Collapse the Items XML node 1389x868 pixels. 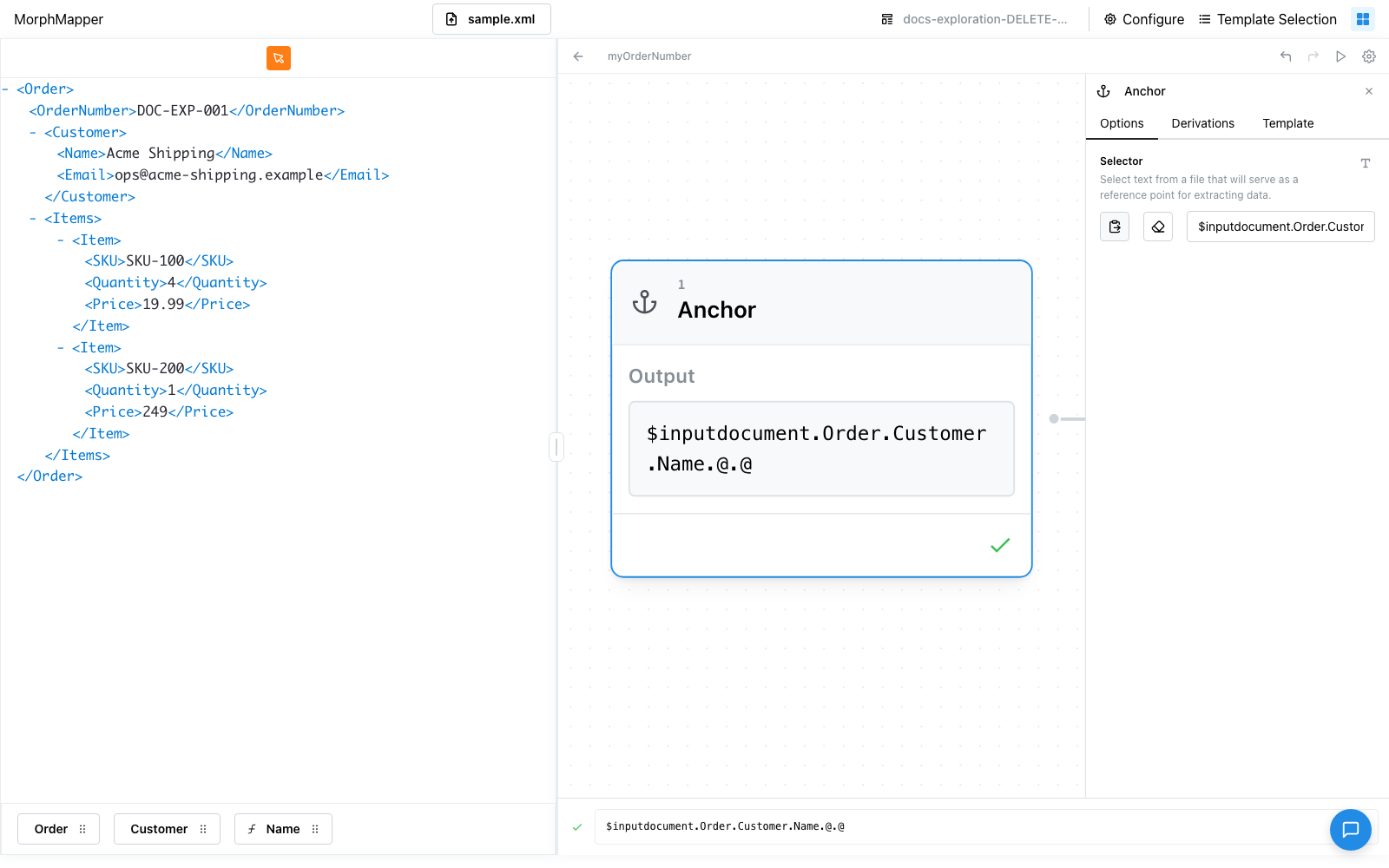[33, 219]
